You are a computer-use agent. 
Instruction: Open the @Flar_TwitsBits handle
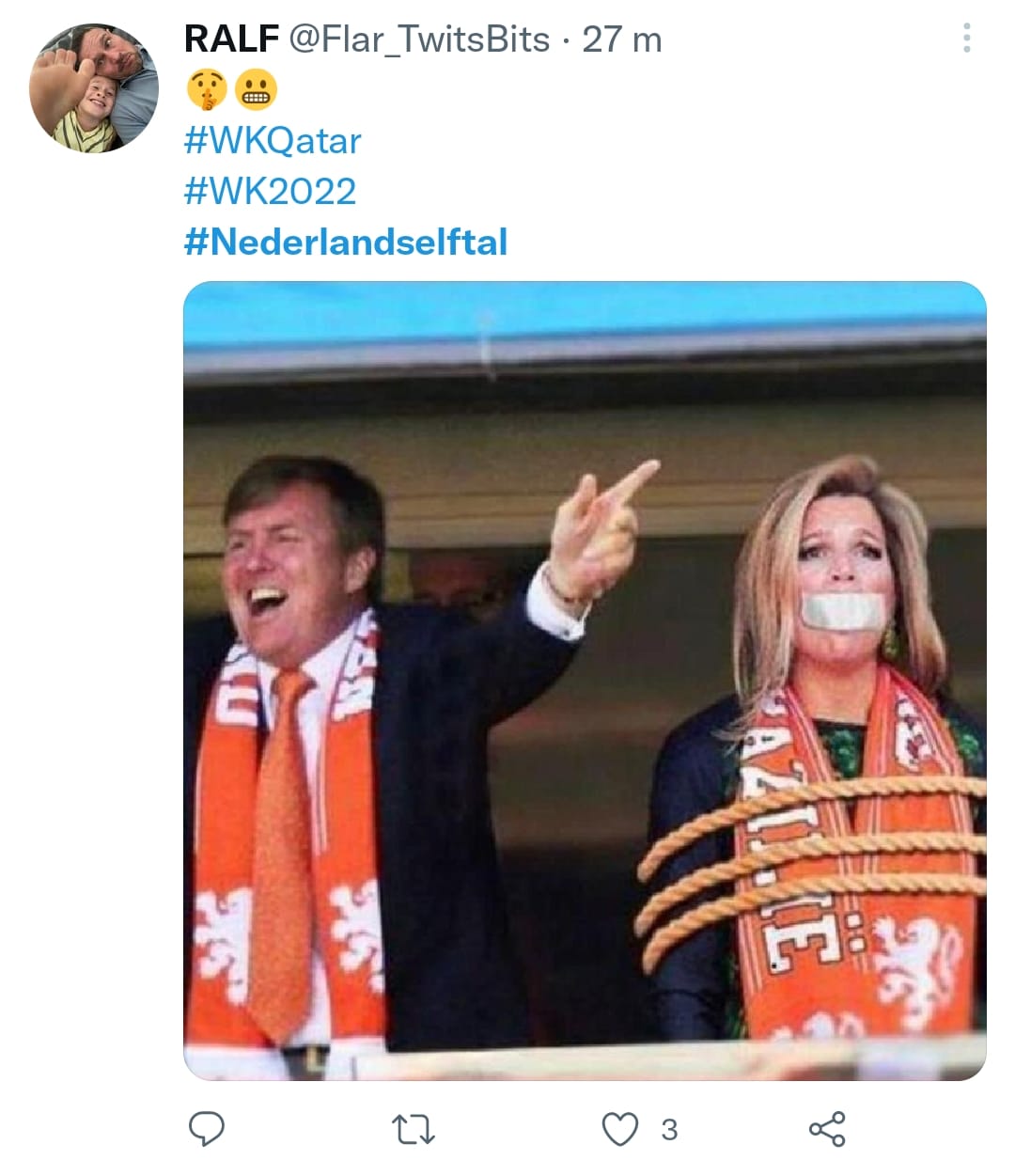pyautogui.click(x=418, y=39)
